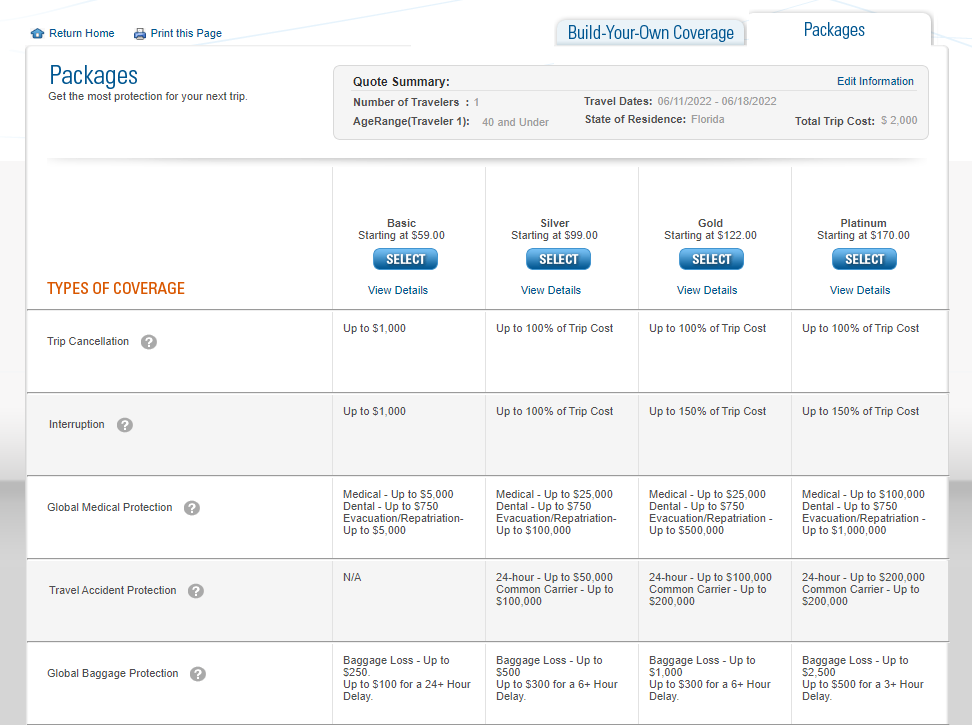Select the Platinum package
This screenshot has height=725, width=972.
pyautogui.click(x=864, y=259)
